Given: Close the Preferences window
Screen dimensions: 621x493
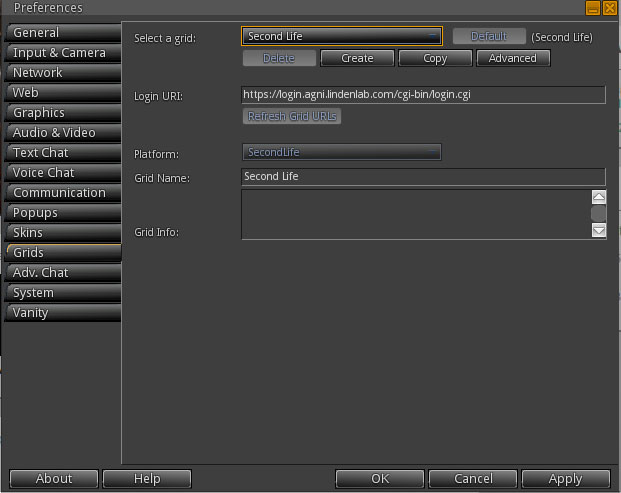Looking at the screenshot, I should point(610,8).
